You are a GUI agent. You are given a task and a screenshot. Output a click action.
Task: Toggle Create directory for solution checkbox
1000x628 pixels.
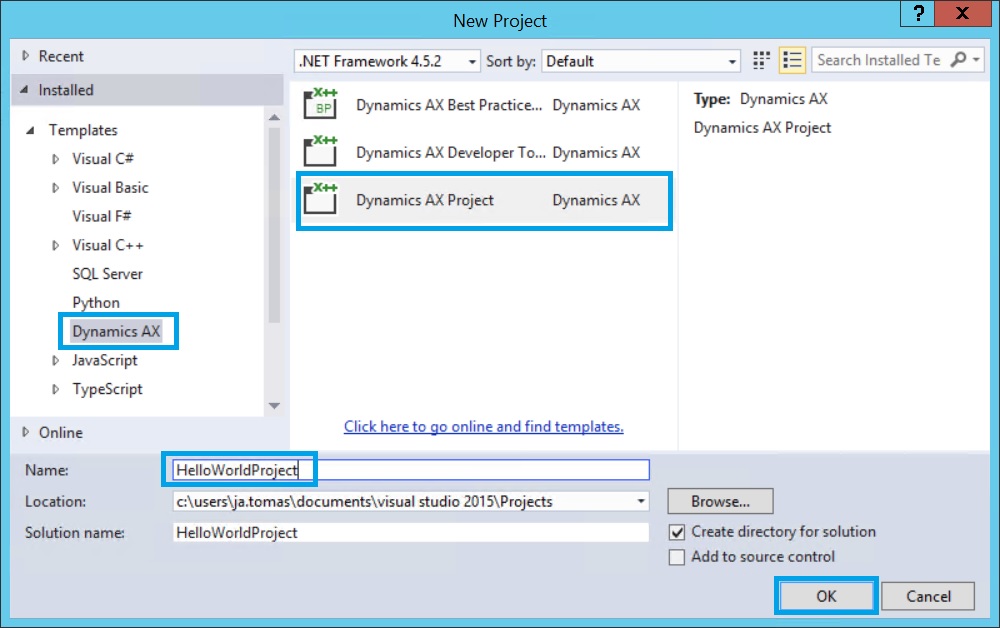pyautogui.click(x=677, y=532)
